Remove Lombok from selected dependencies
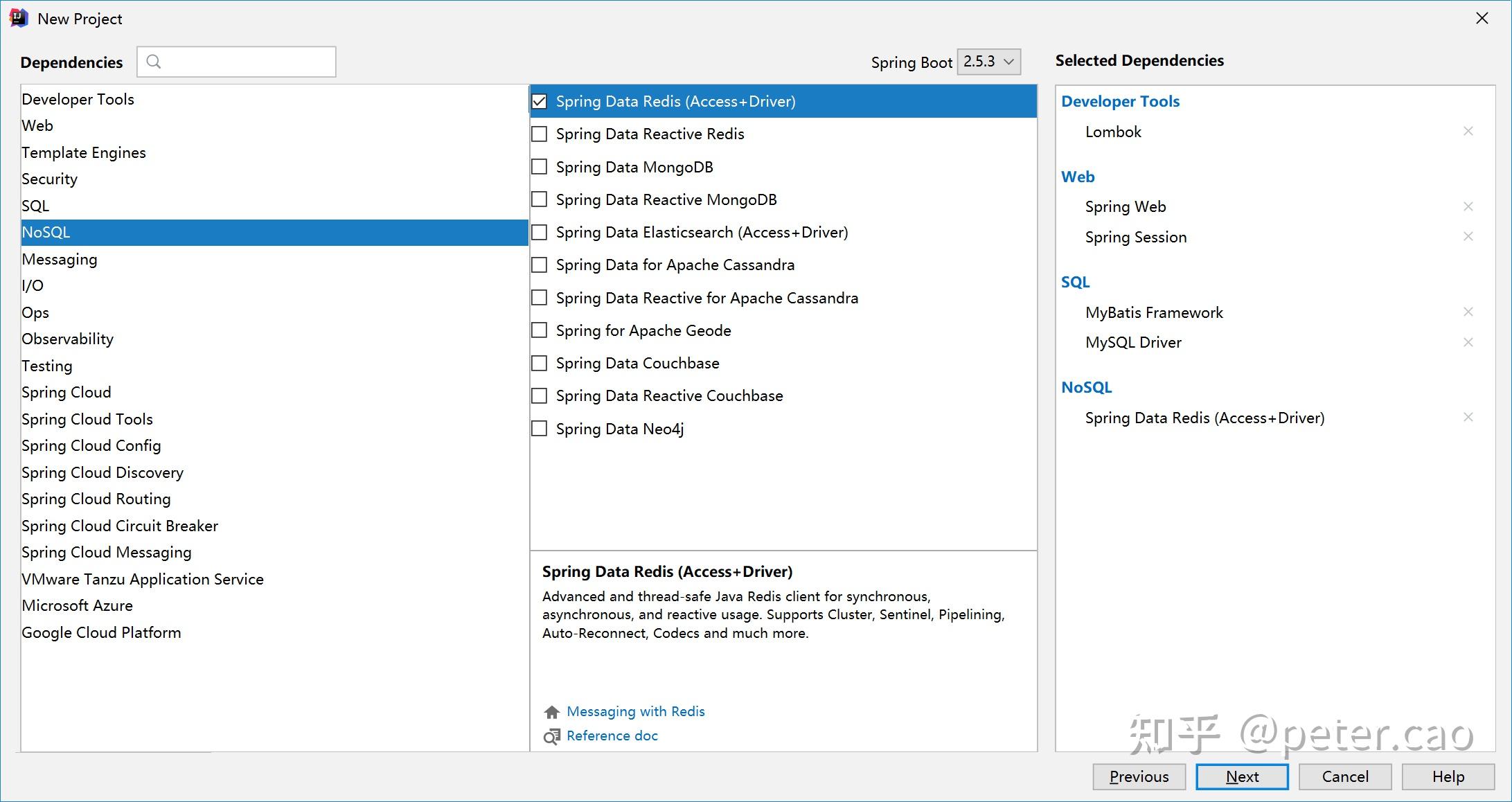The width and height of the screenshot is (1512, 802). click(1468, 131)
